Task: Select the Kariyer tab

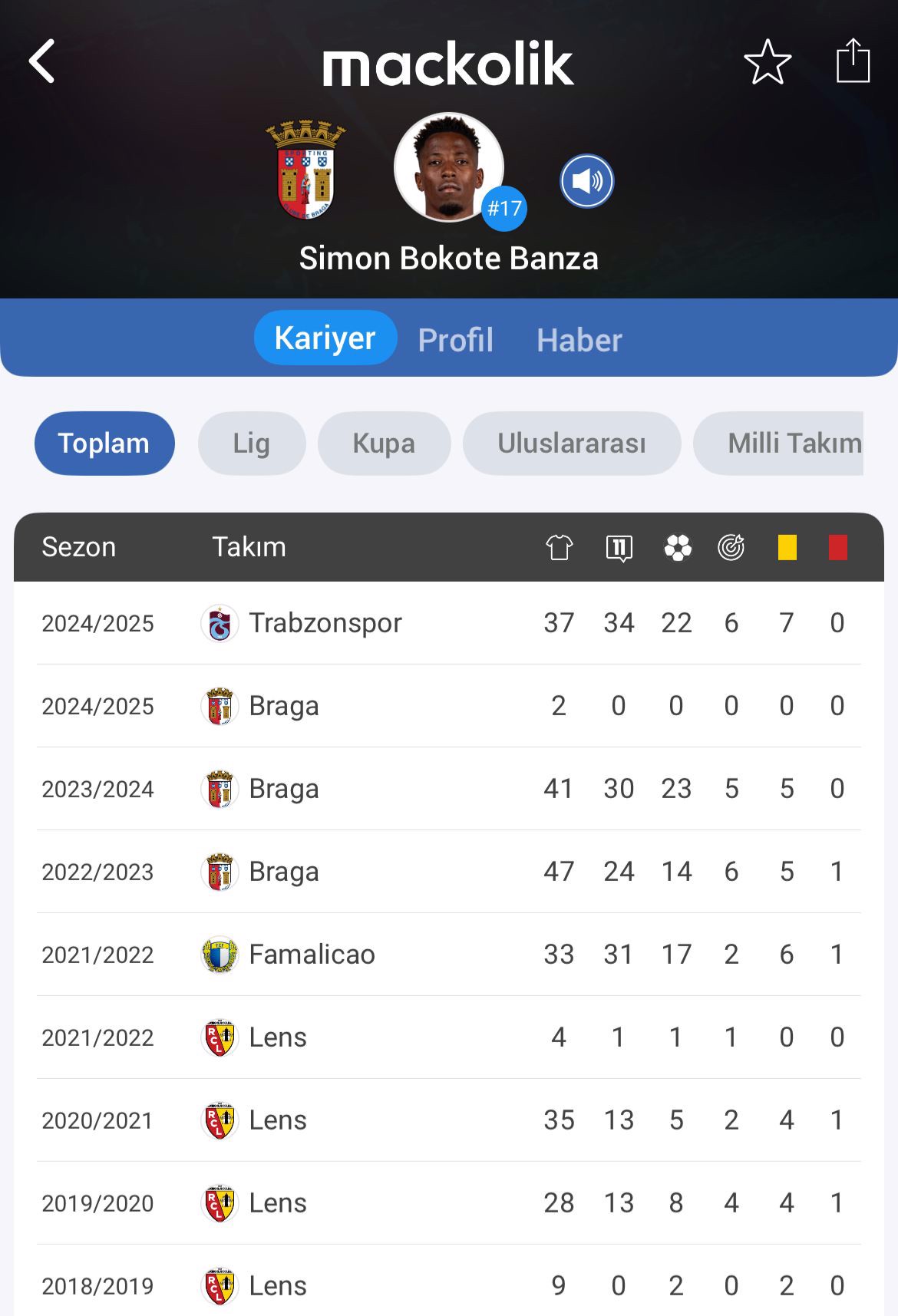Action: click(x=325, y=338)
